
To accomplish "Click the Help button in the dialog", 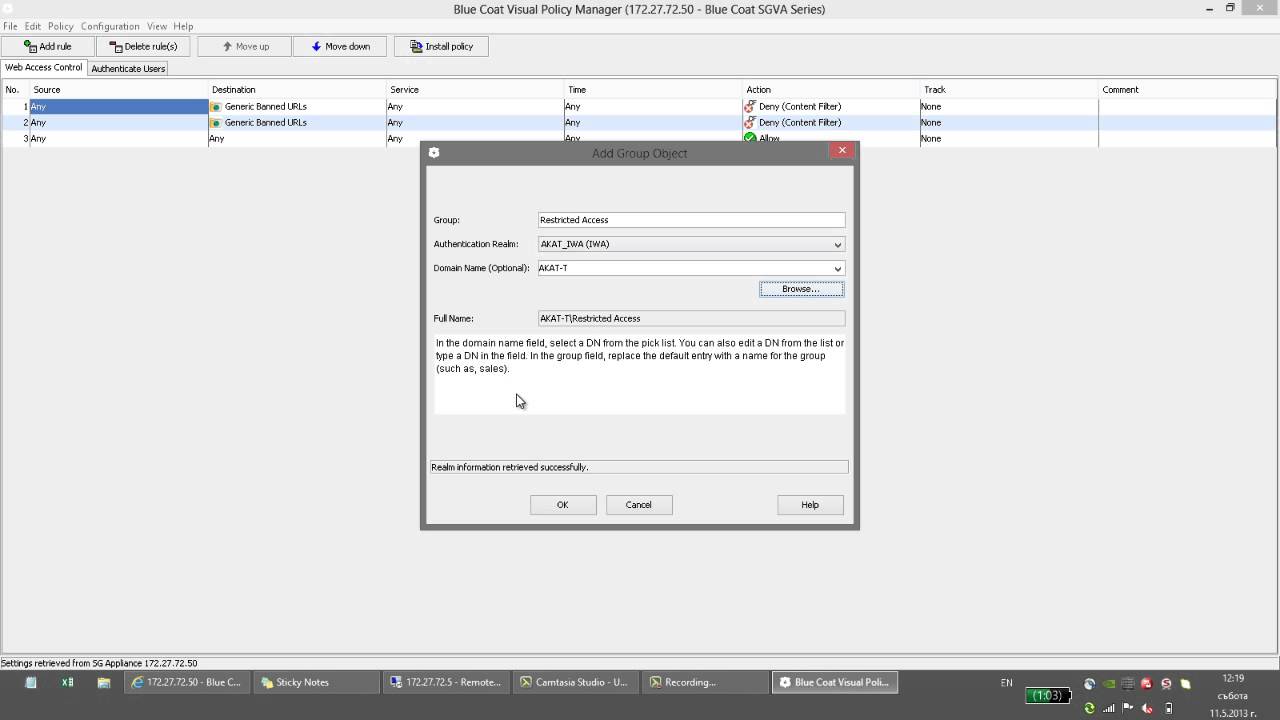I will point(810,505).
